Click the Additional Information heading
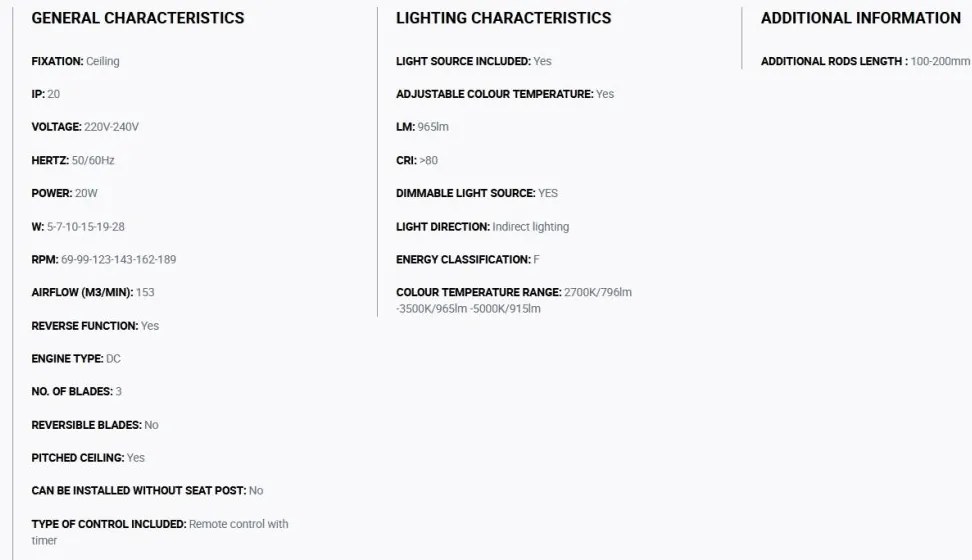Screen dimensions: 972x560 861,18
